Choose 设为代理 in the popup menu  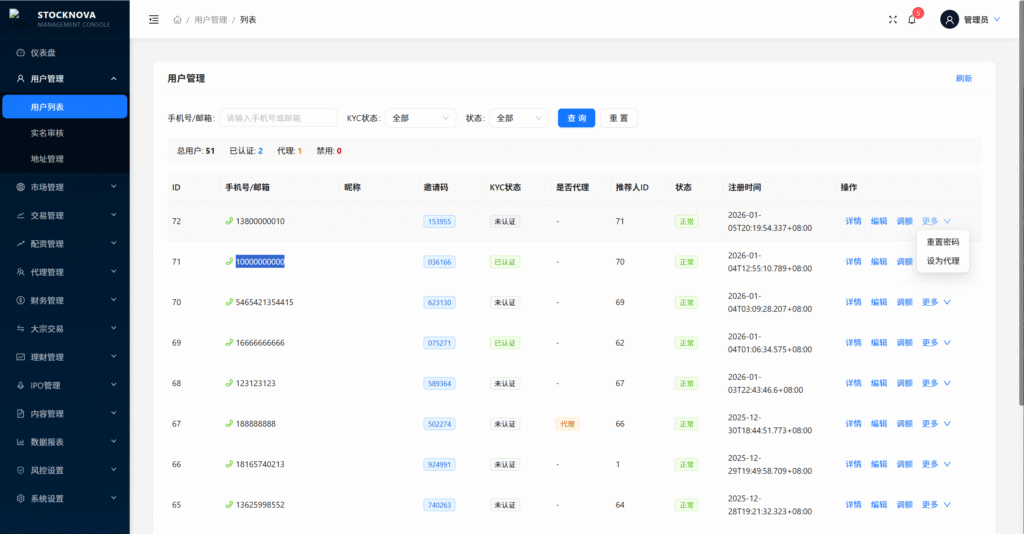point(943,261)
